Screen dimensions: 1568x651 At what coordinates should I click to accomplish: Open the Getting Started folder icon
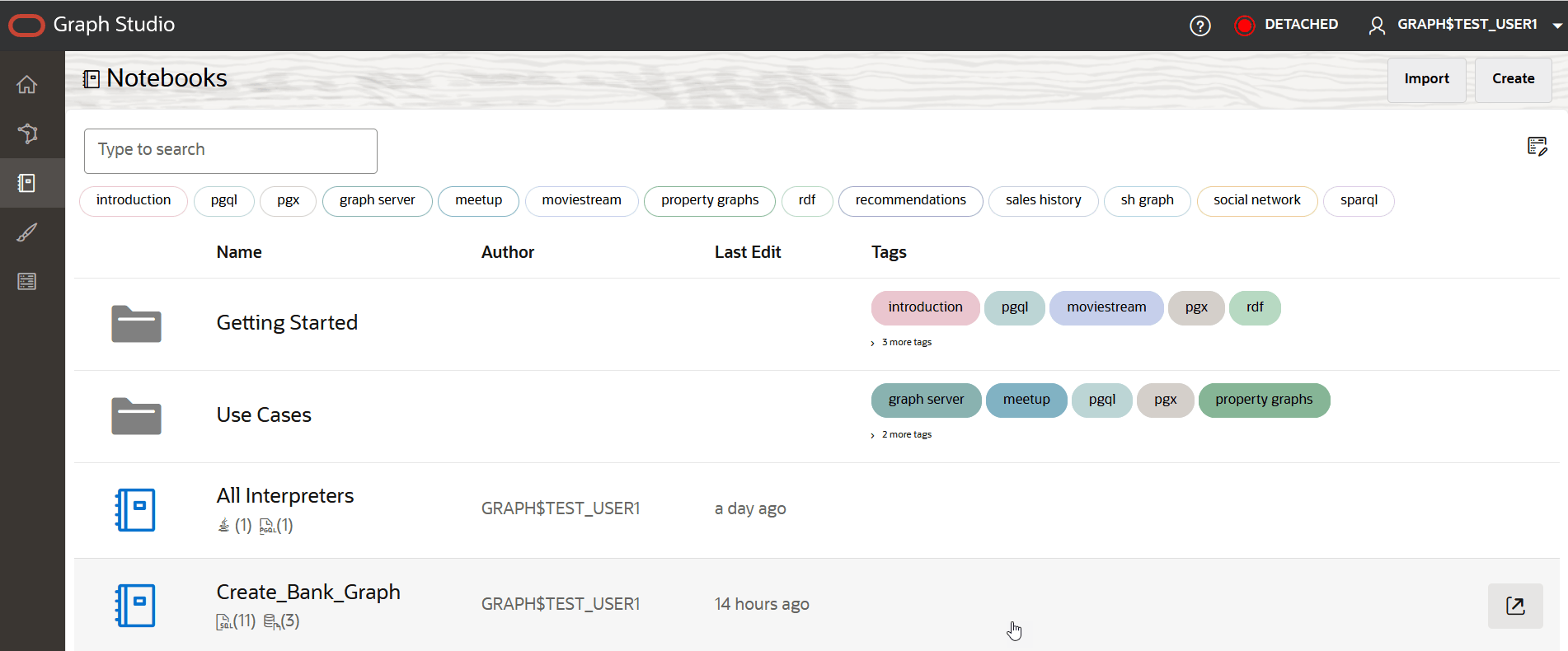(136, 324)
